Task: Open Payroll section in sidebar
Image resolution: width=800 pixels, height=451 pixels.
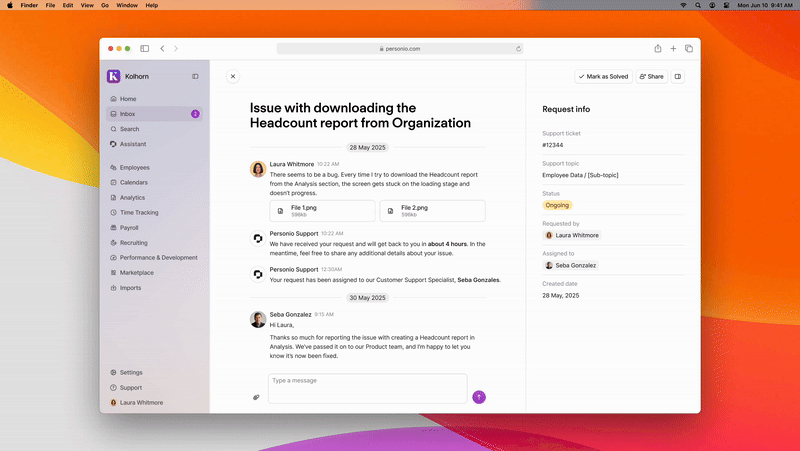Action: click(129, 228)
